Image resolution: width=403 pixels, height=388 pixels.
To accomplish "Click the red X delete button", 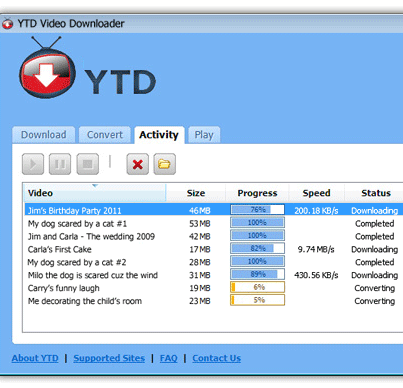I will click(x=138, y=164).
